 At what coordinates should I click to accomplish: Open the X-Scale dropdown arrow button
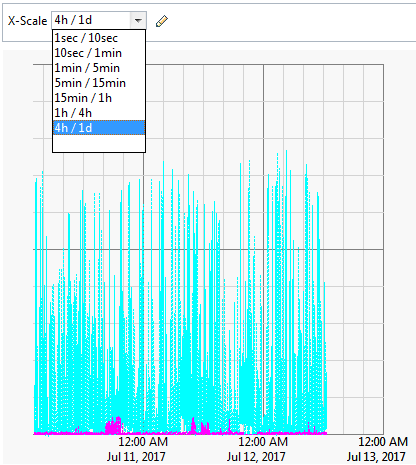(138, 21)
